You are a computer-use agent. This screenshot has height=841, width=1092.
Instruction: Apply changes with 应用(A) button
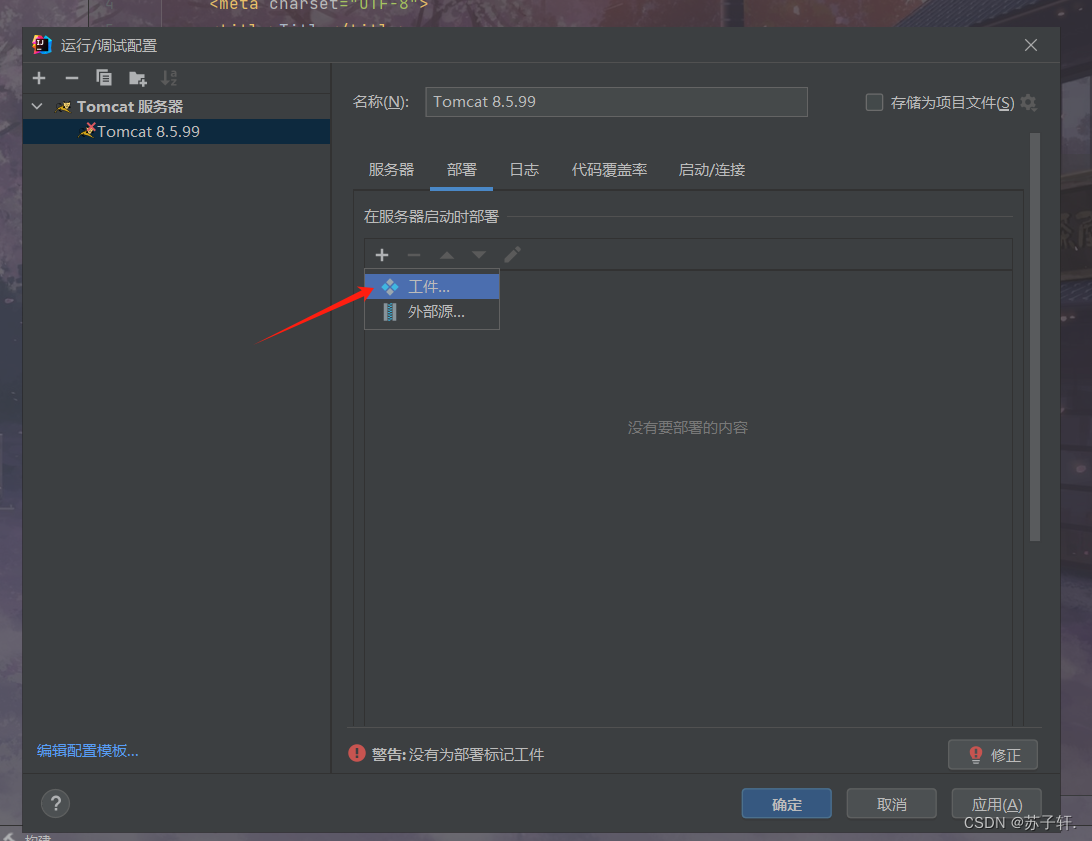coord(997,804)
